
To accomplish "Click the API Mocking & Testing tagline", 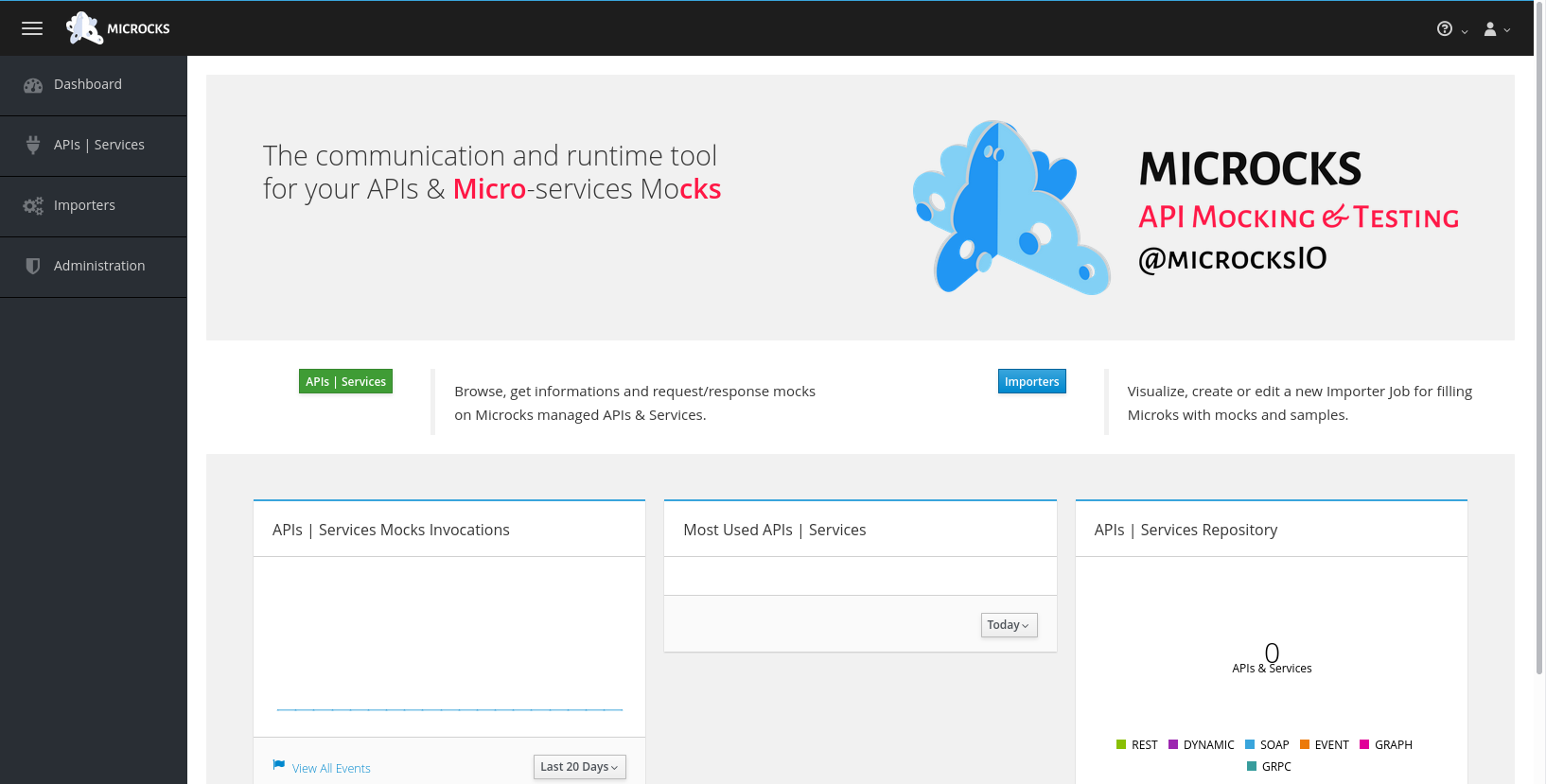I will click(x=1299, y=217).
